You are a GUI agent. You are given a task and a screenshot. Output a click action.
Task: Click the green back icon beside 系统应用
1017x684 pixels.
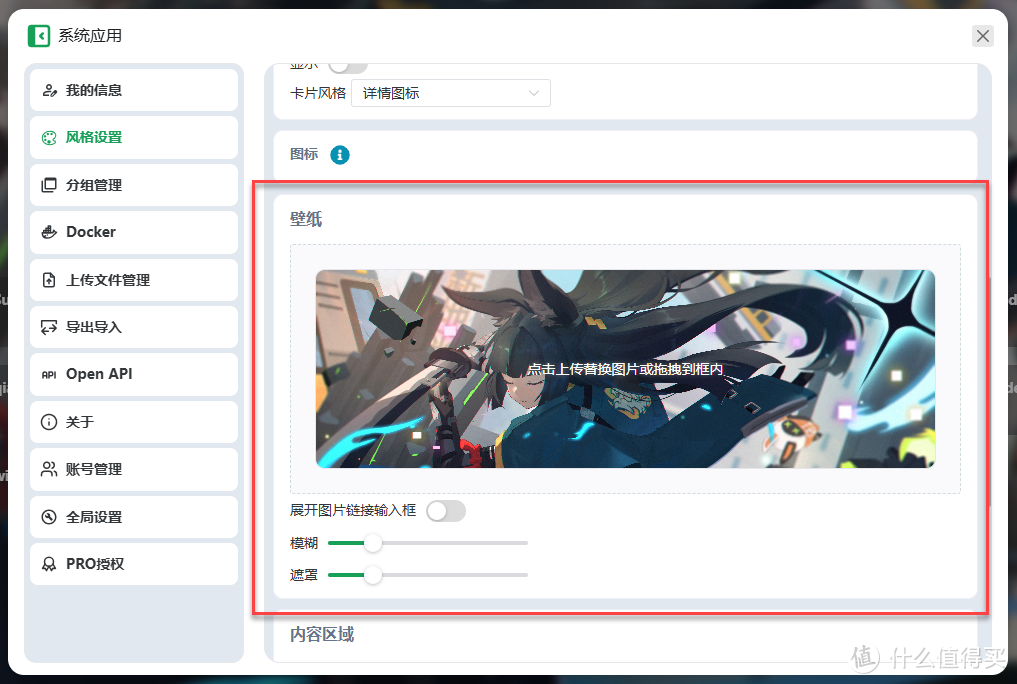coord(39,36)
